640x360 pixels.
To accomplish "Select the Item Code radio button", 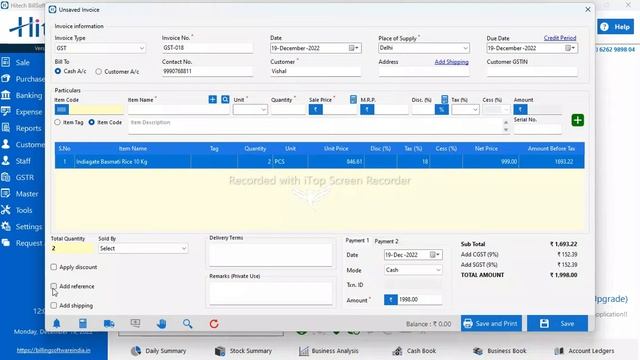I will tap(91, 122).
